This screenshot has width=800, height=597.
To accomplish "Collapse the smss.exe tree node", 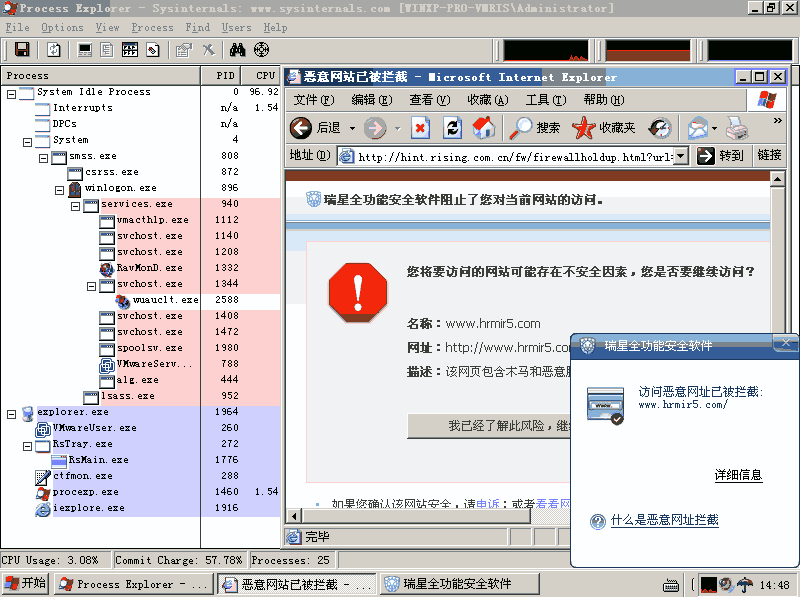I will click(44, 158).
